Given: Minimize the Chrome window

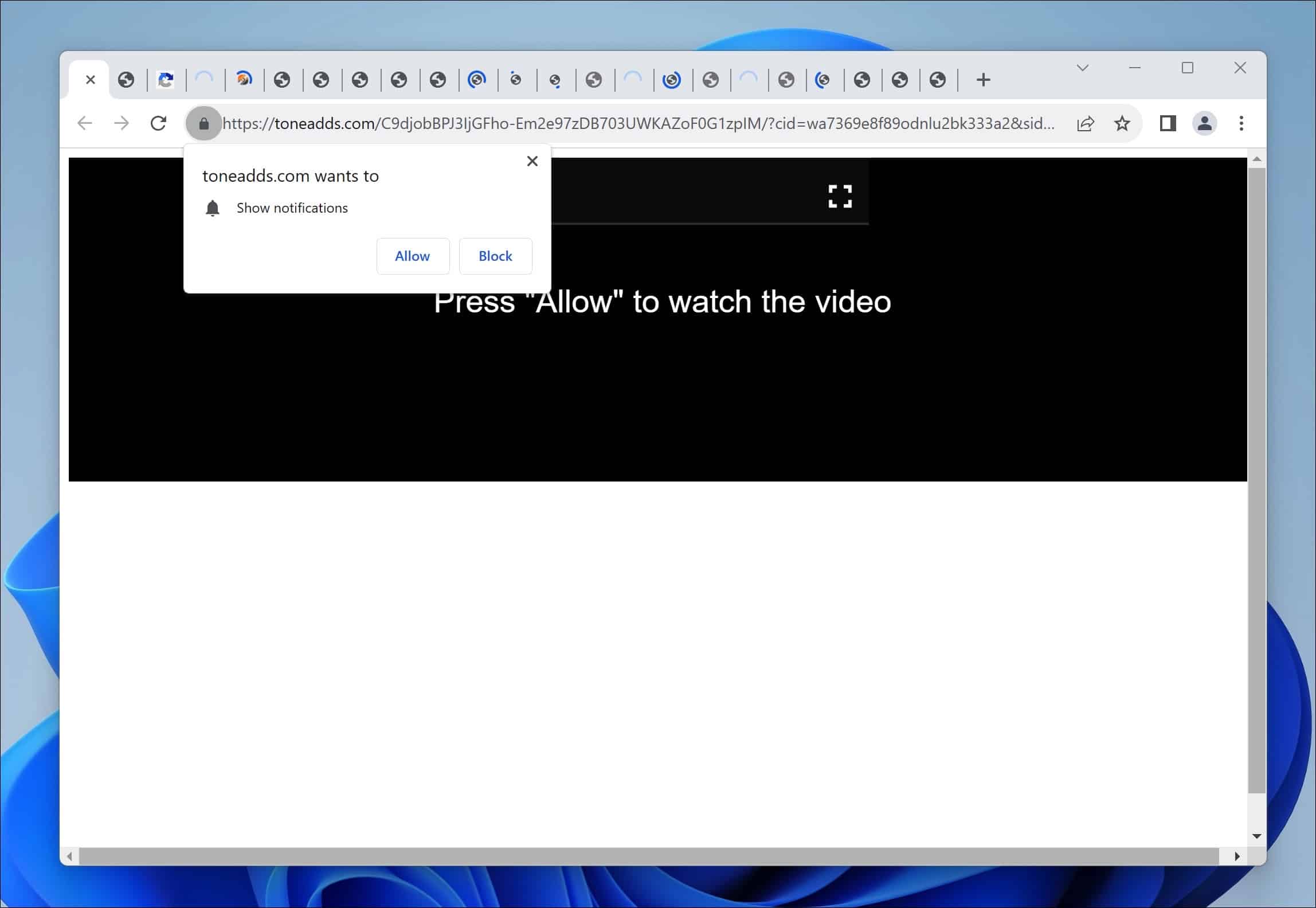Looking at the screenshot, I should (1135, 68).
